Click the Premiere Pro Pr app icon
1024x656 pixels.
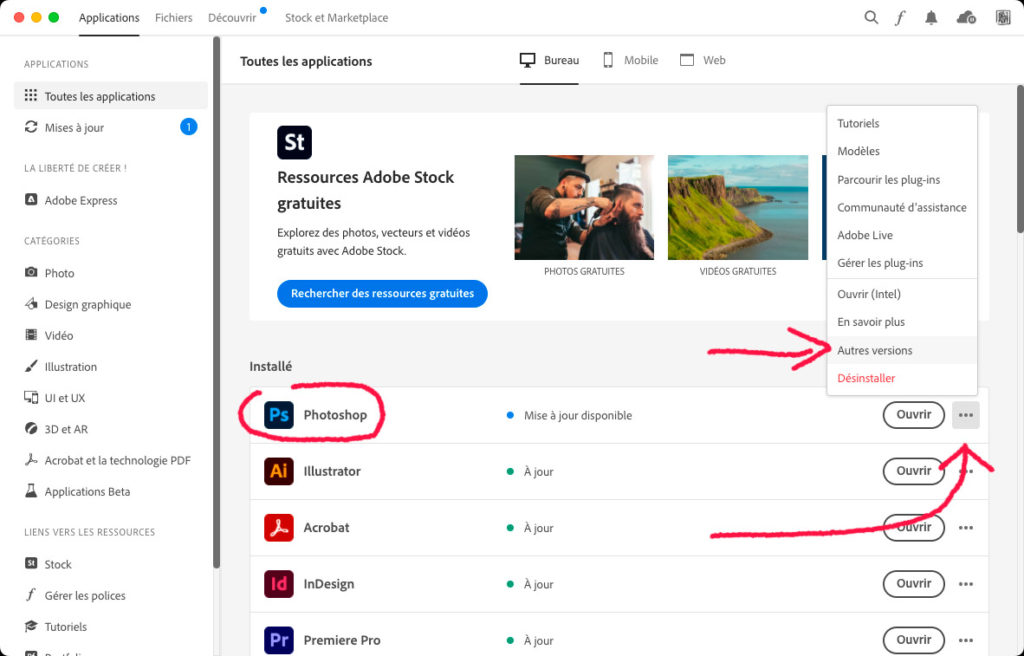click(x=279, y=640)
